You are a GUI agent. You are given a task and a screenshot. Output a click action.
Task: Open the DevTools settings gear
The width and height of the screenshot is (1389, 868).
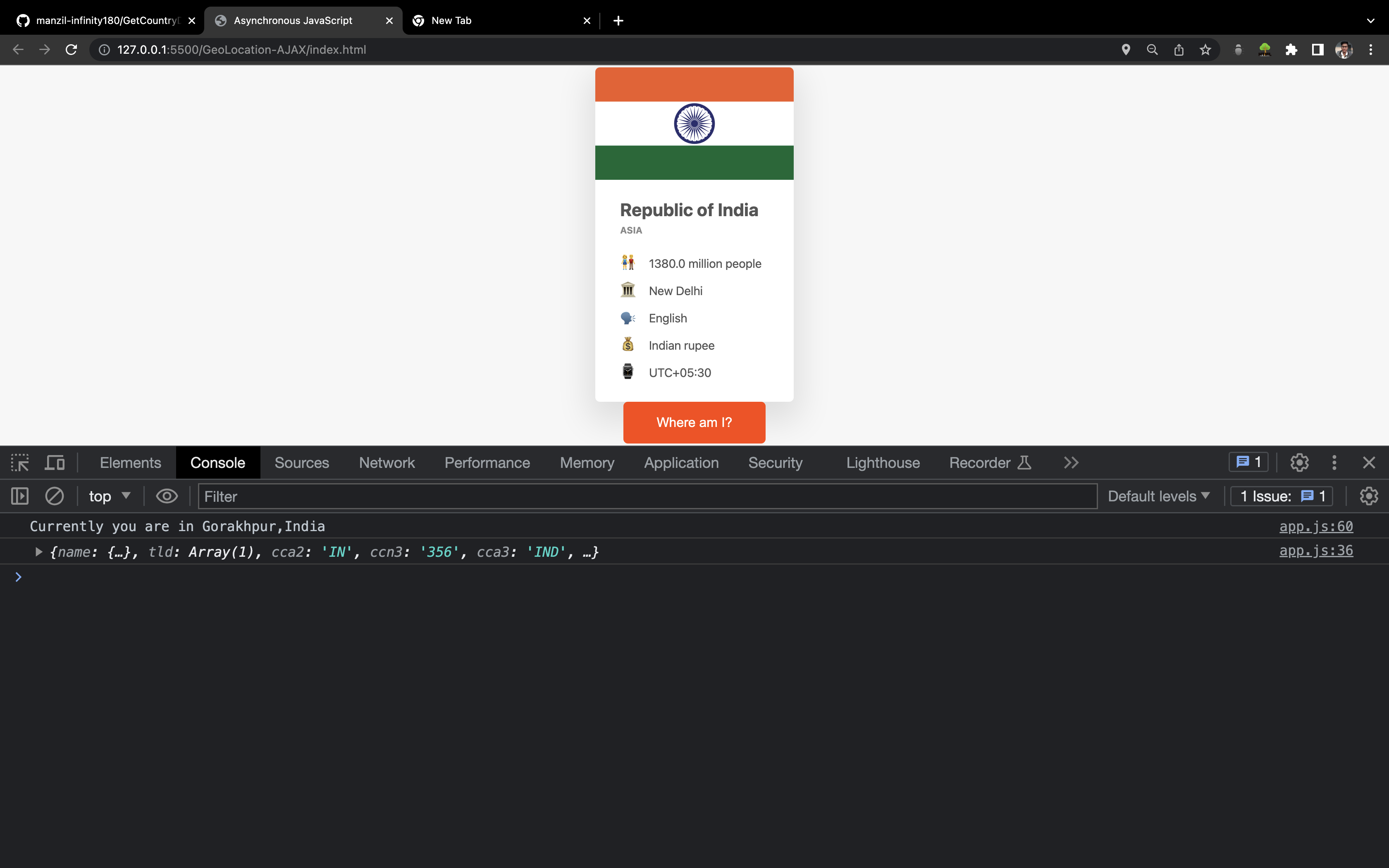pos(1299,462)
